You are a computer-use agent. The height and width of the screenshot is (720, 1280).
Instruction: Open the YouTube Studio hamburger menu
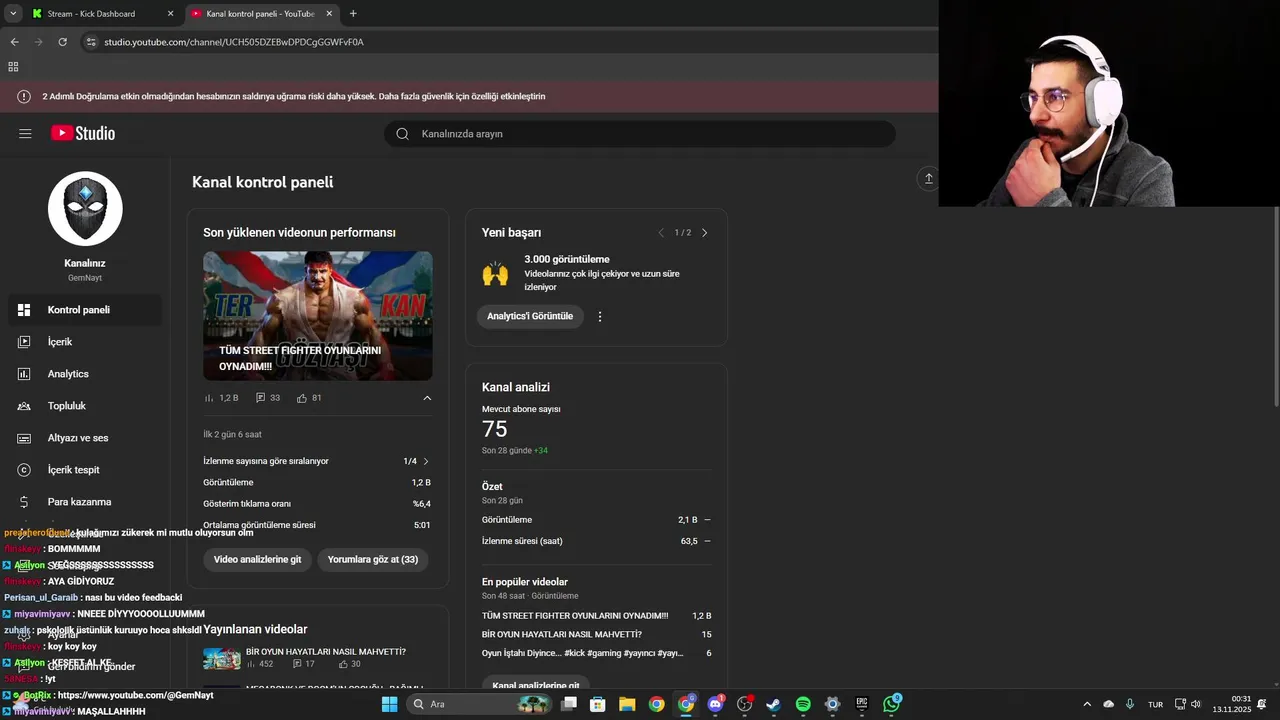[x=25, y=133]
